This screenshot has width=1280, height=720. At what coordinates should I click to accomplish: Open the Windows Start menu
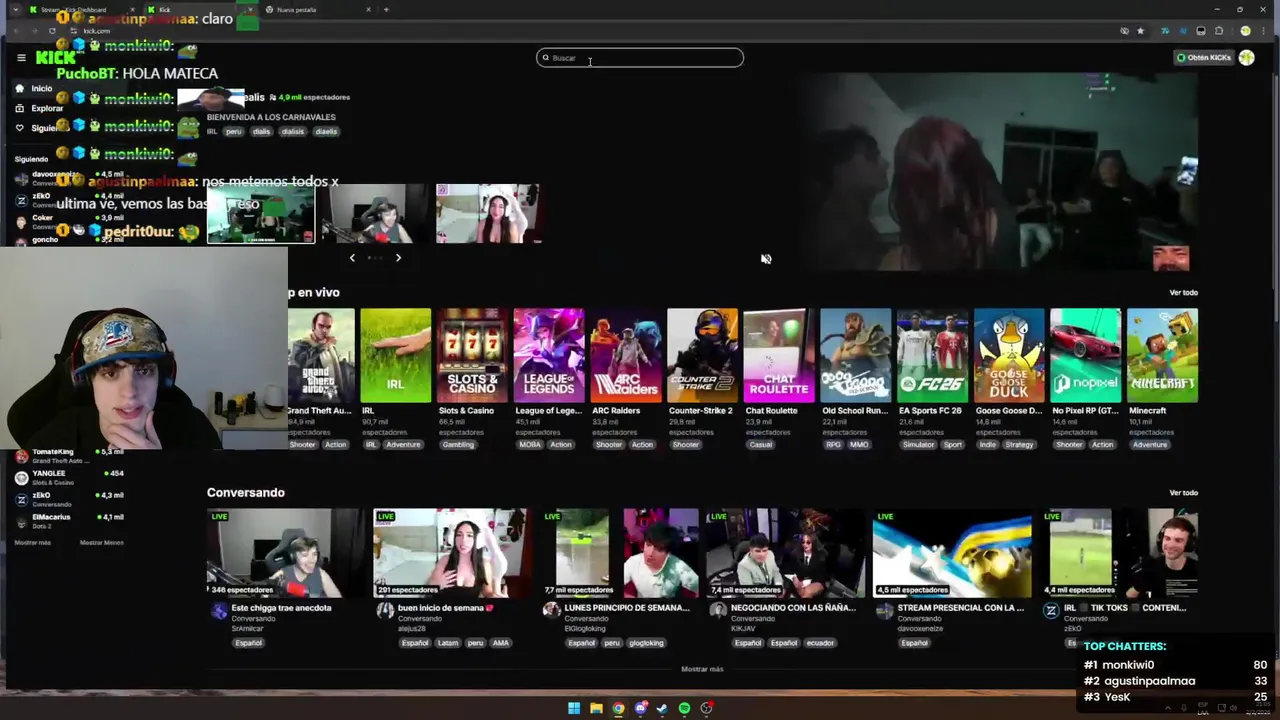coord(574,708)
